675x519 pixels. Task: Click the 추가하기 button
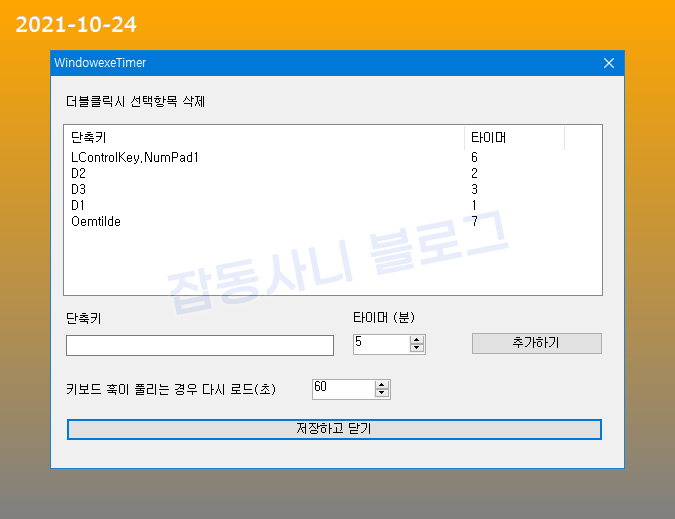[x=537, y=343]
